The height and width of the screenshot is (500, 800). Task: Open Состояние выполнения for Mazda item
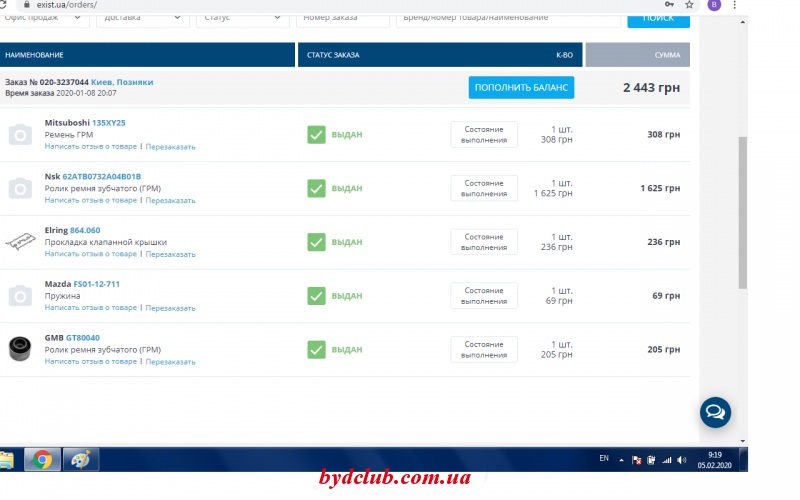484,296
